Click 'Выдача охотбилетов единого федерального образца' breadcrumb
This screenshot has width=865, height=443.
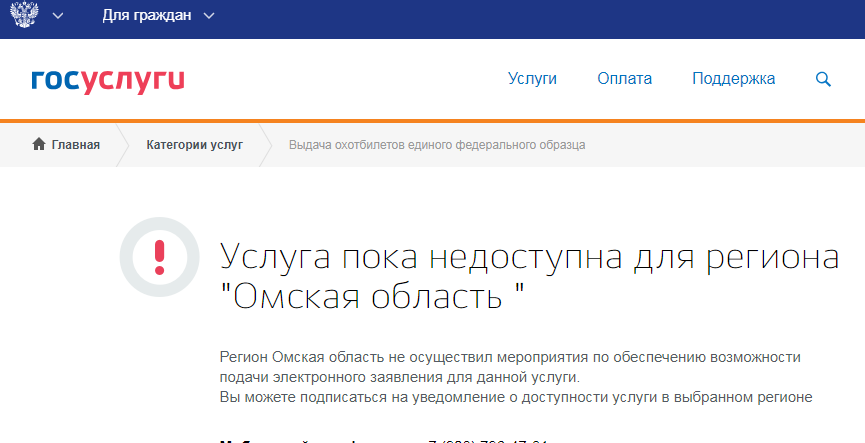437,145
